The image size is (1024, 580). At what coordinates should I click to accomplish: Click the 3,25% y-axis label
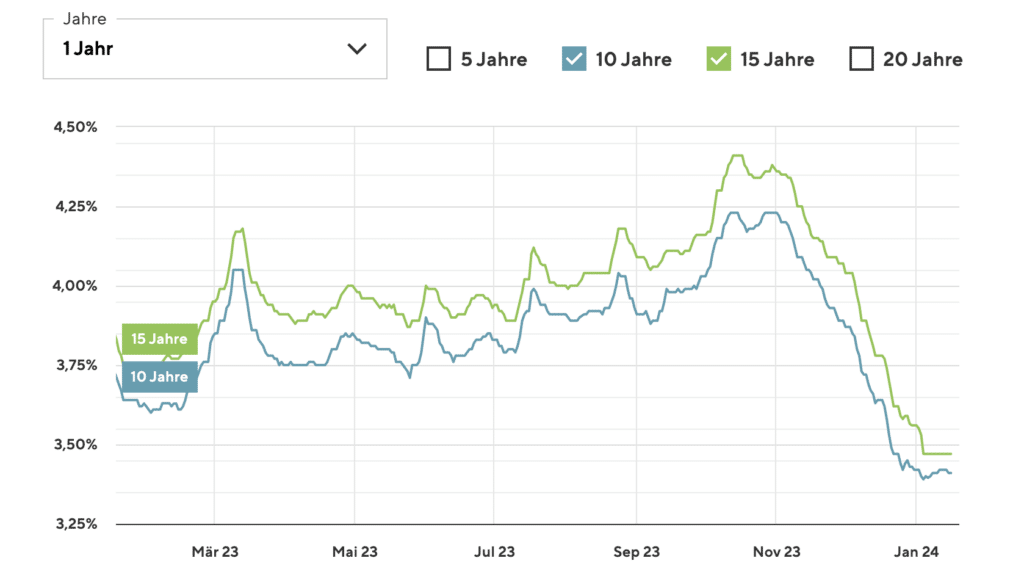click(75, 524)
